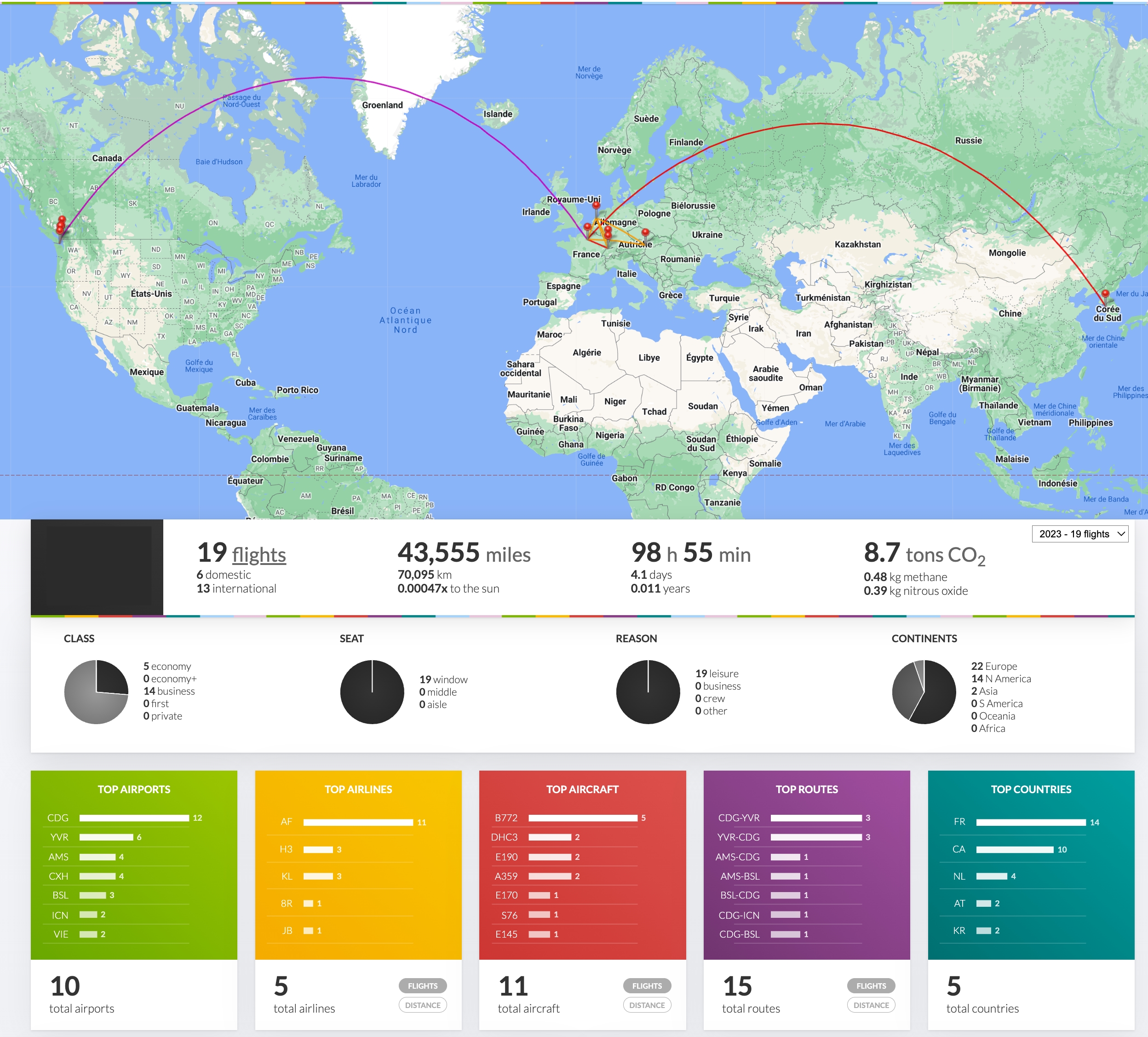Open the flights link next to 19
This screenshot has height=1037, width=1148.
tap(259, 555)
